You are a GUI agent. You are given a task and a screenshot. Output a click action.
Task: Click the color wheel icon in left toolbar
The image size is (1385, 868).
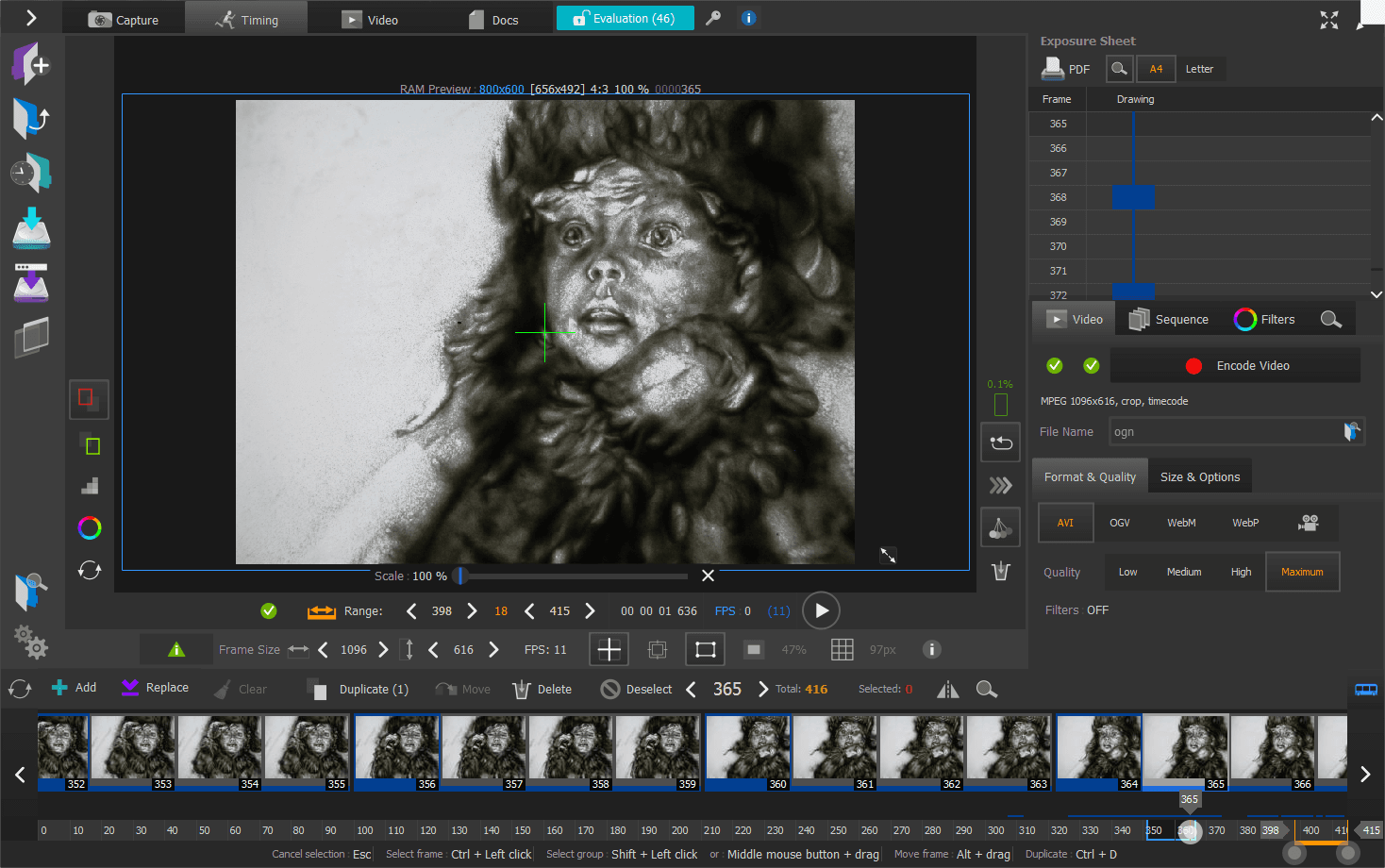90,528
